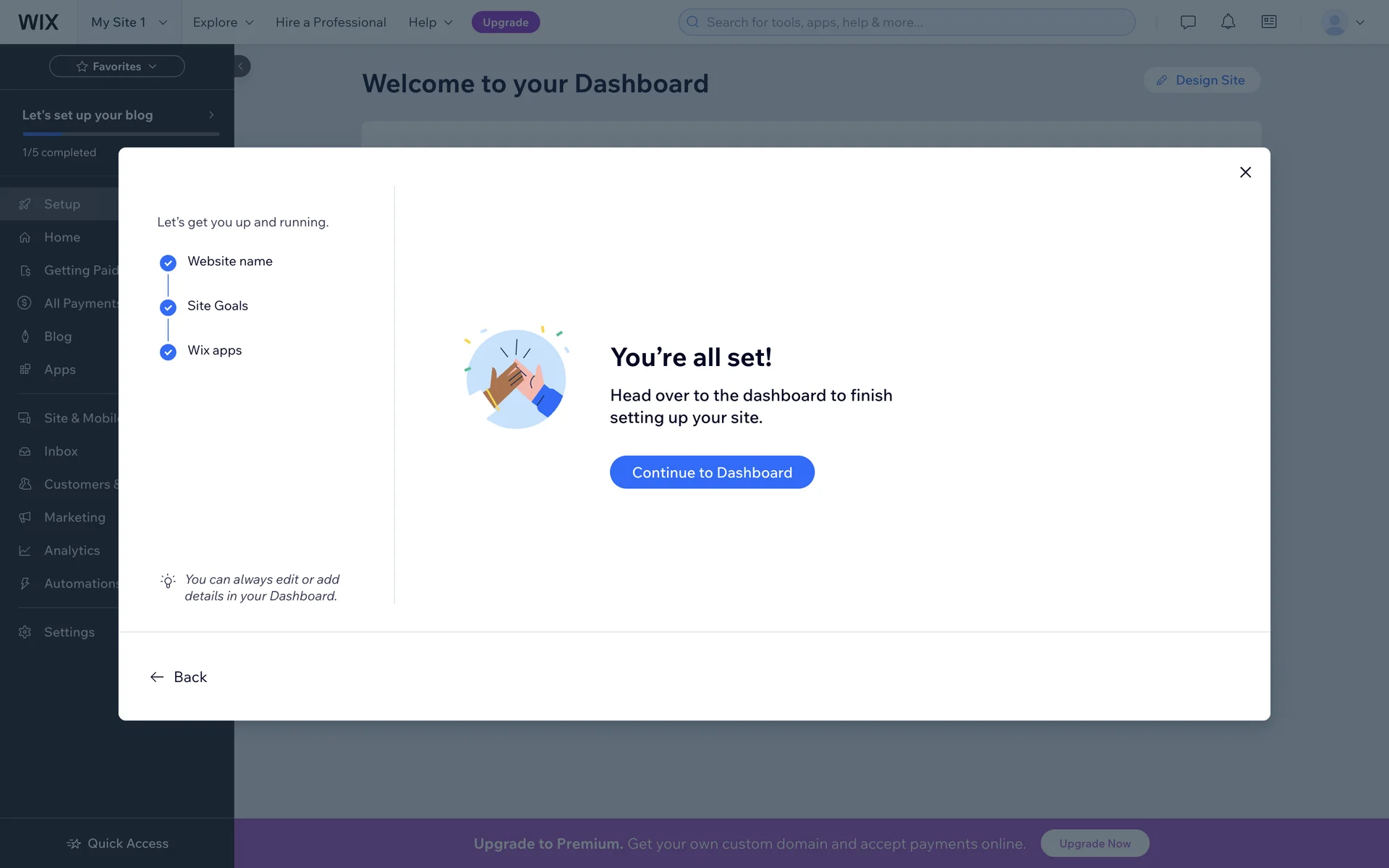
Task: Open the My Site 1 dropdown
Action: 129,22
